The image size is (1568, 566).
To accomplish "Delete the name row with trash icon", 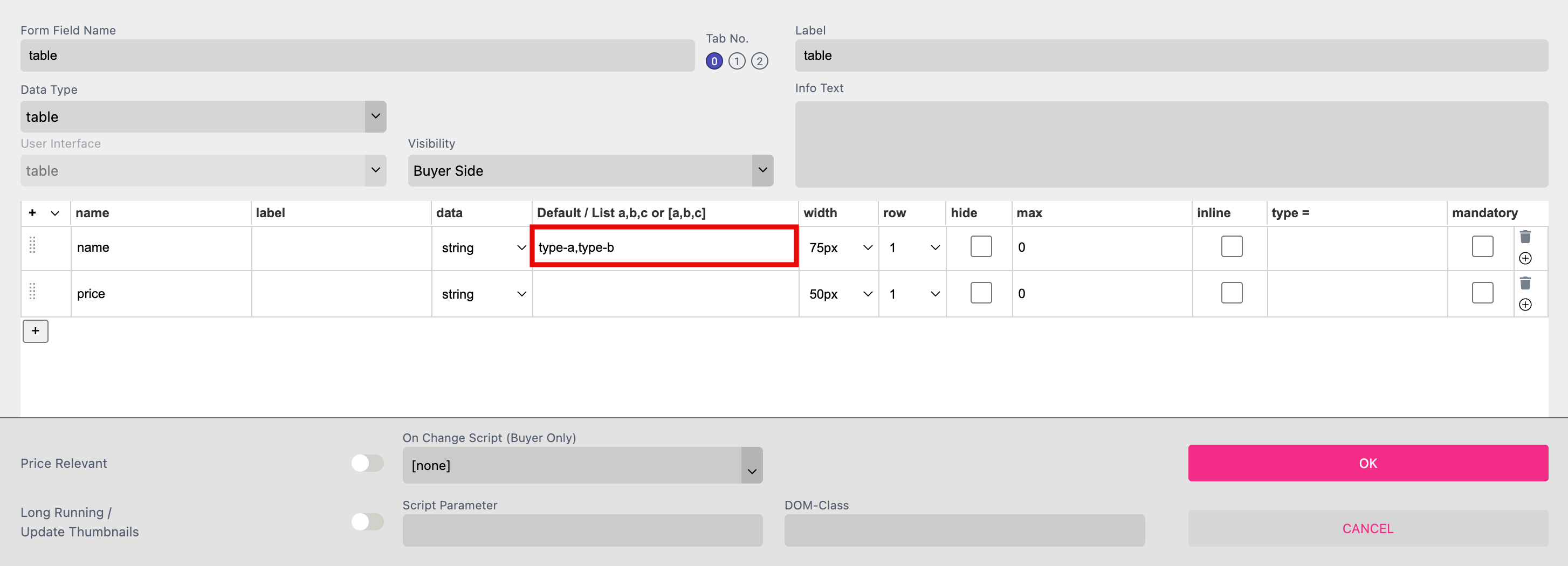I will [1525, 237].
